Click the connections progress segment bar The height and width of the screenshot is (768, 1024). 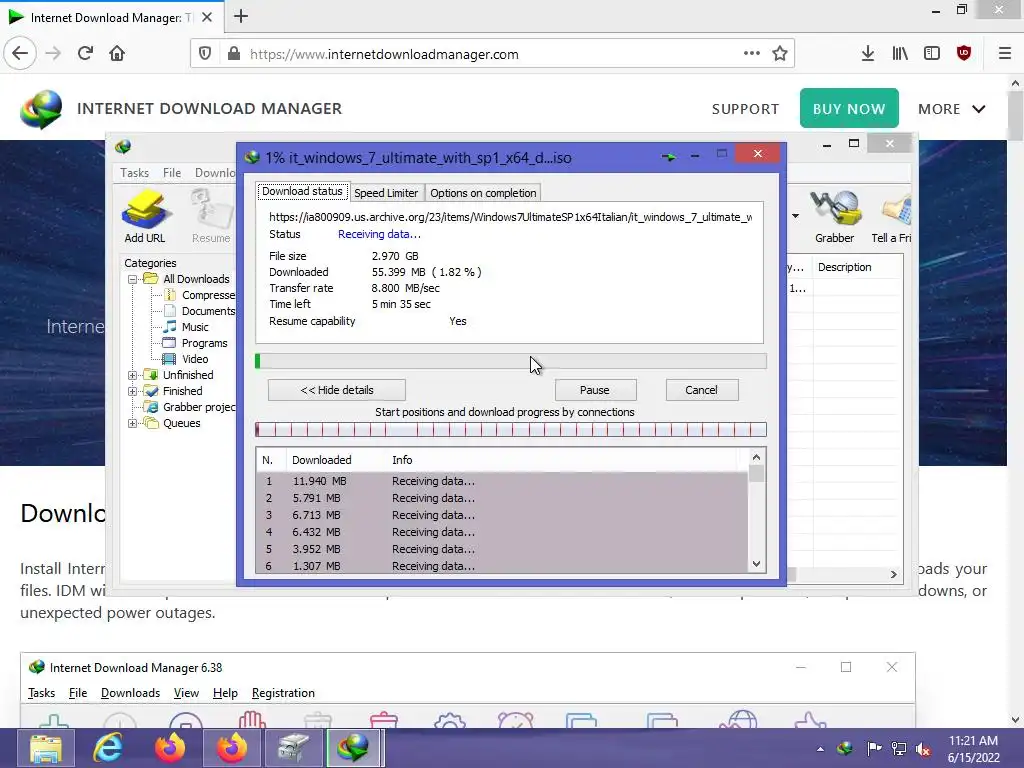511,429
